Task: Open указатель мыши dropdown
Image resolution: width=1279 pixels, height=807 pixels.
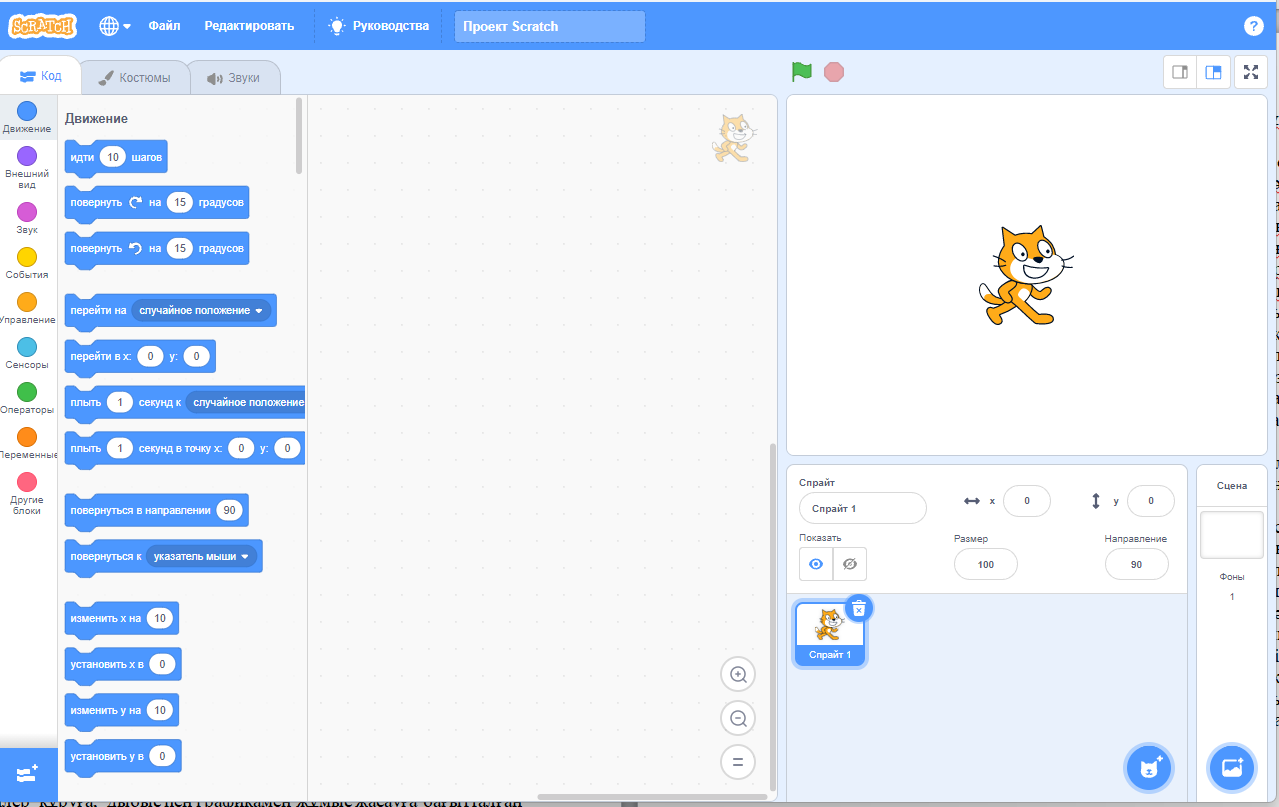Action: click(x=201, y=556)
